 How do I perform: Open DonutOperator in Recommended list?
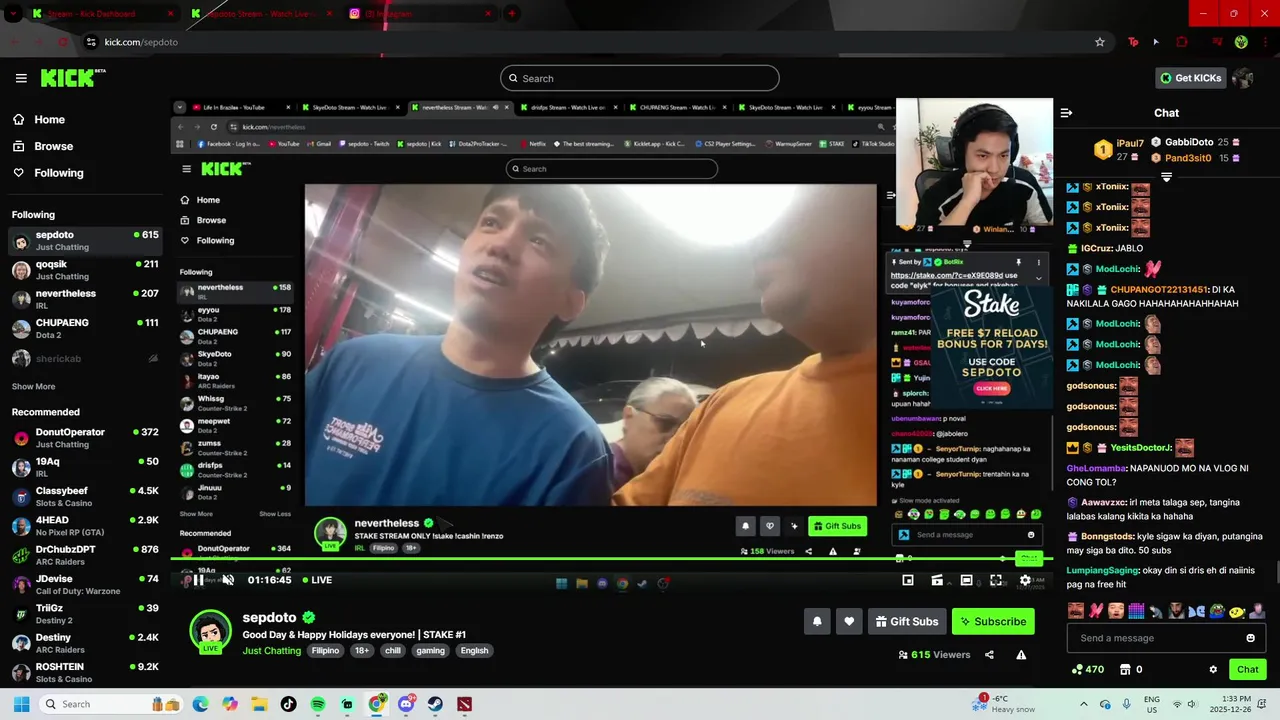click(84, 438)
